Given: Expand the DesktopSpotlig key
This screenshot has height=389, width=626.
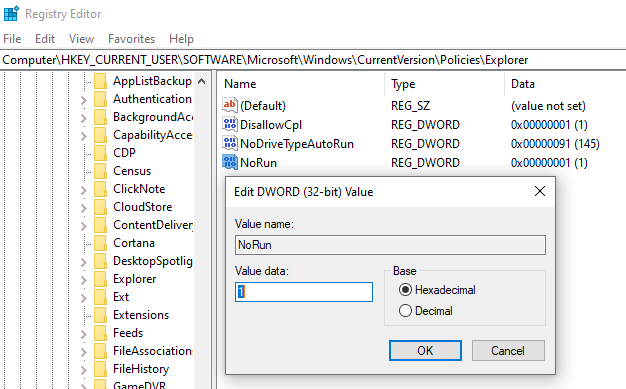Looking at the screenshot, I should (x=83, y=262).
